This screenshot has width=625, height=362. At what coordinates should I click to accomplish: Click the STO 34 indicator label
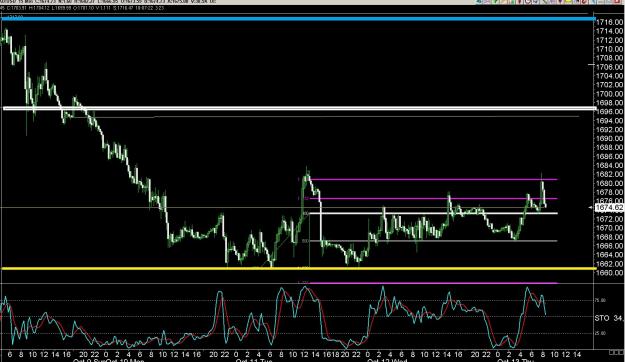tap(608, 318)
